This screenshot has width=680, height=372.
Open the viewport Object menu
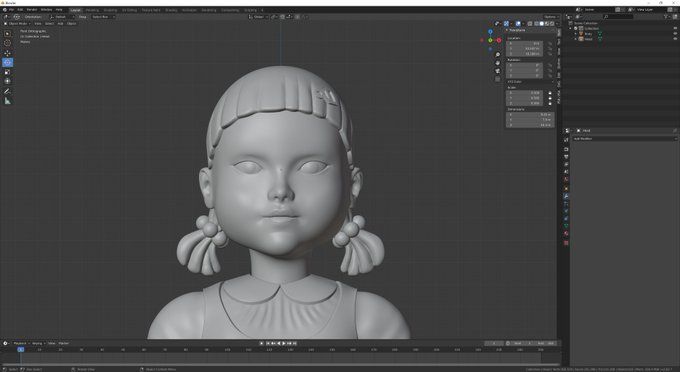tap(72, 23)
